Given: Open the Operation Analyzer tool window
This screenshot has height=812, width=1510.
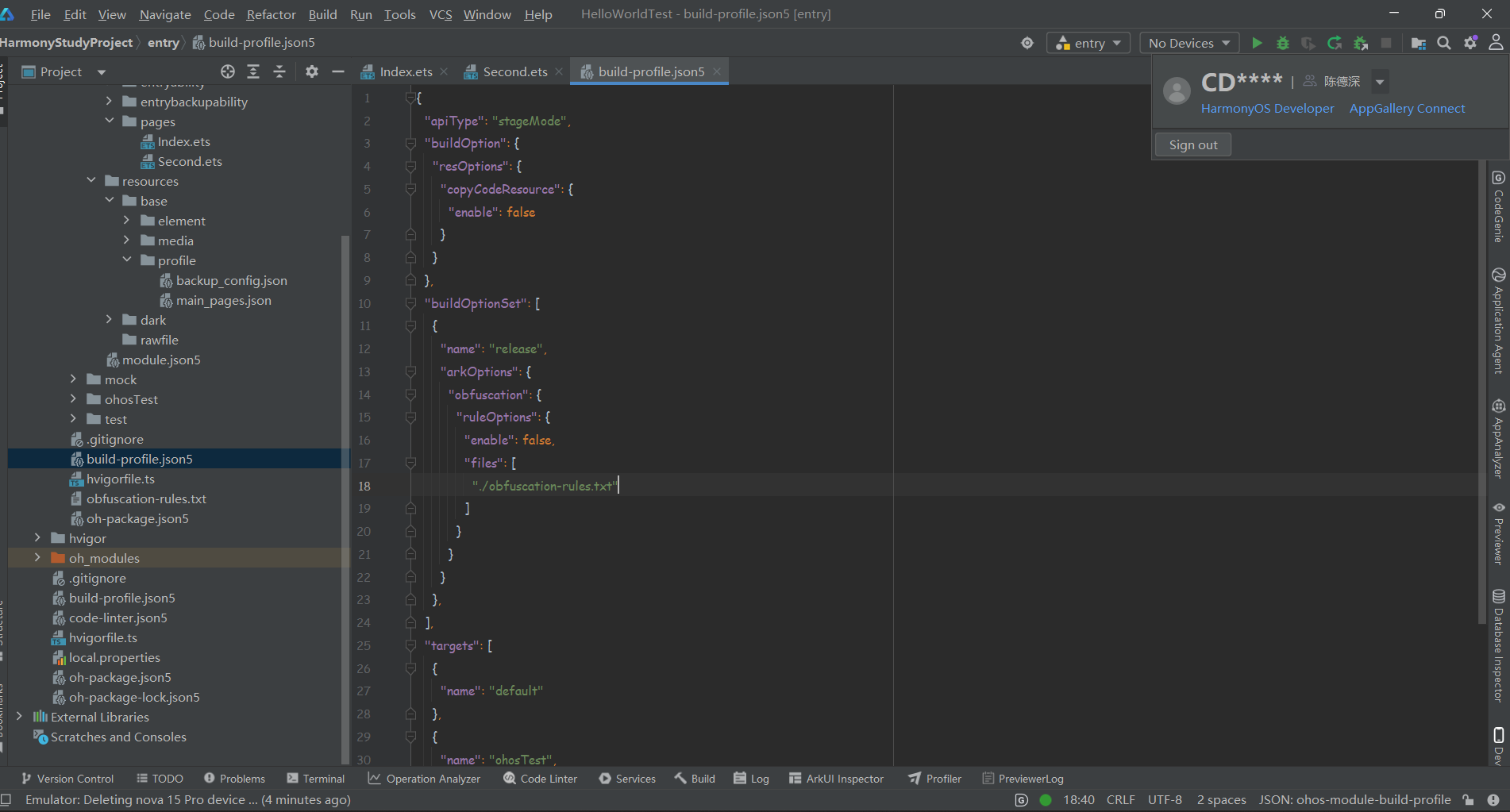Looking at the screenshot, I should 424,779.
